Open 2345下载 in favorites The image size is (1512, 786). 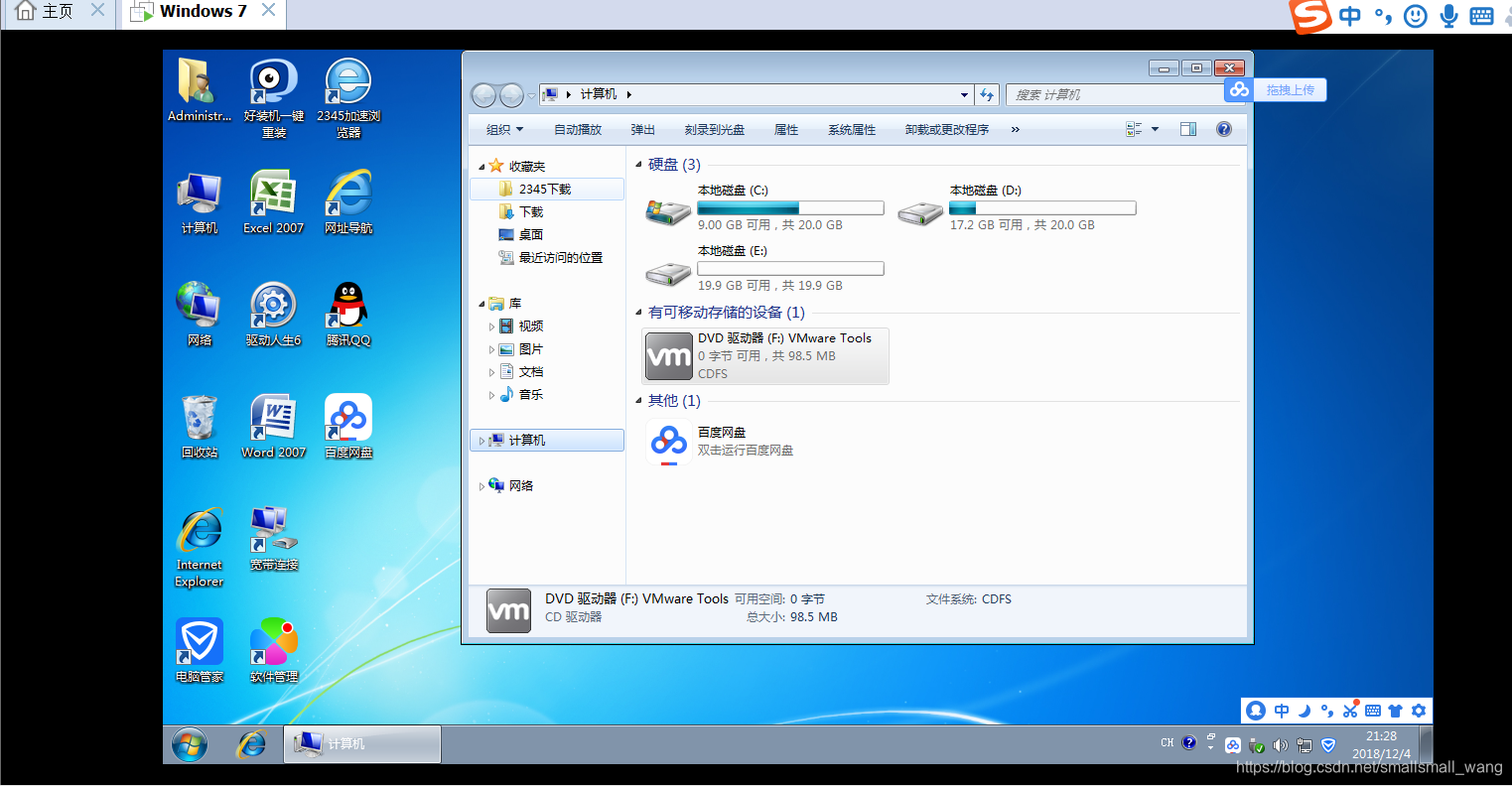[x=548, y=189]
